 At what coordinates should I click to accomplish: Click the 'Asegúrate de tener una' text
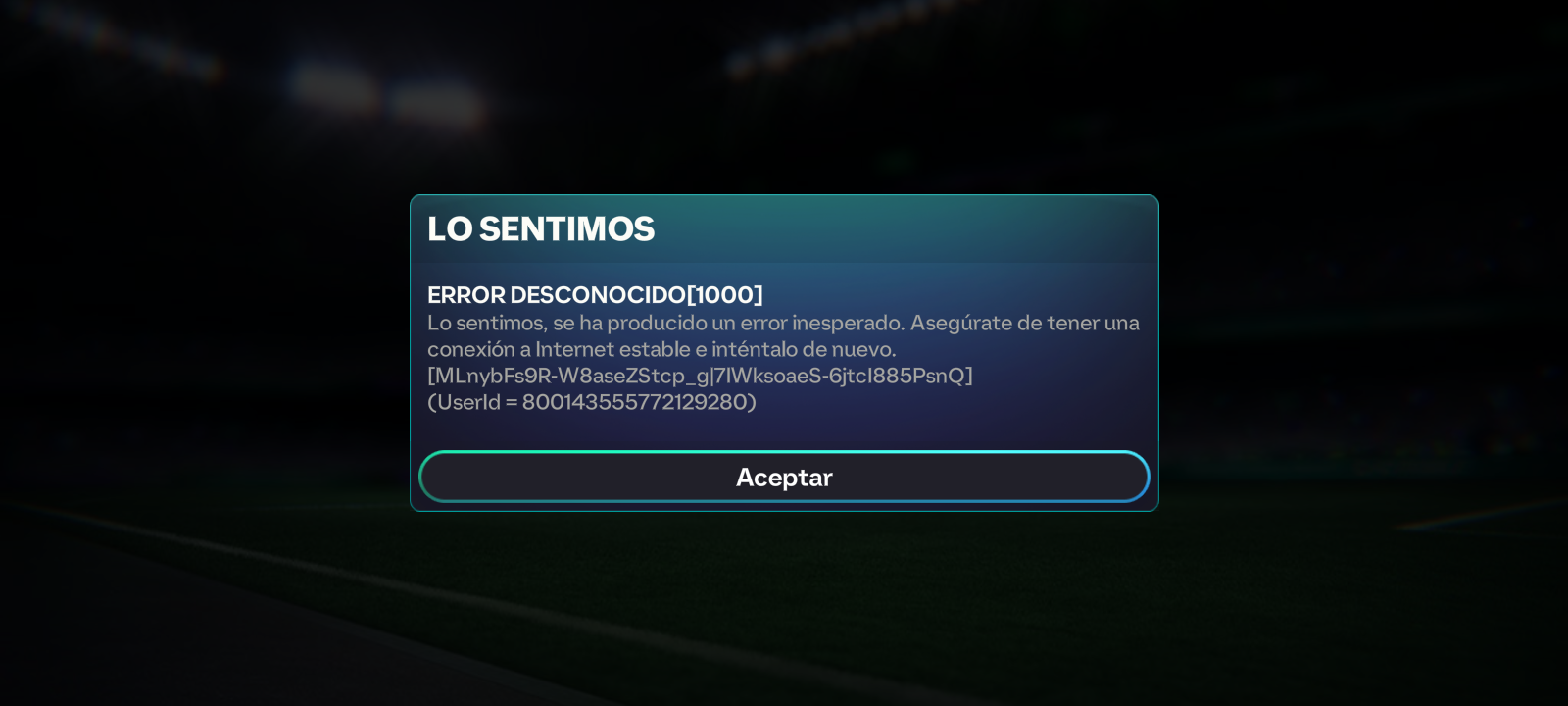point(1025,323)
